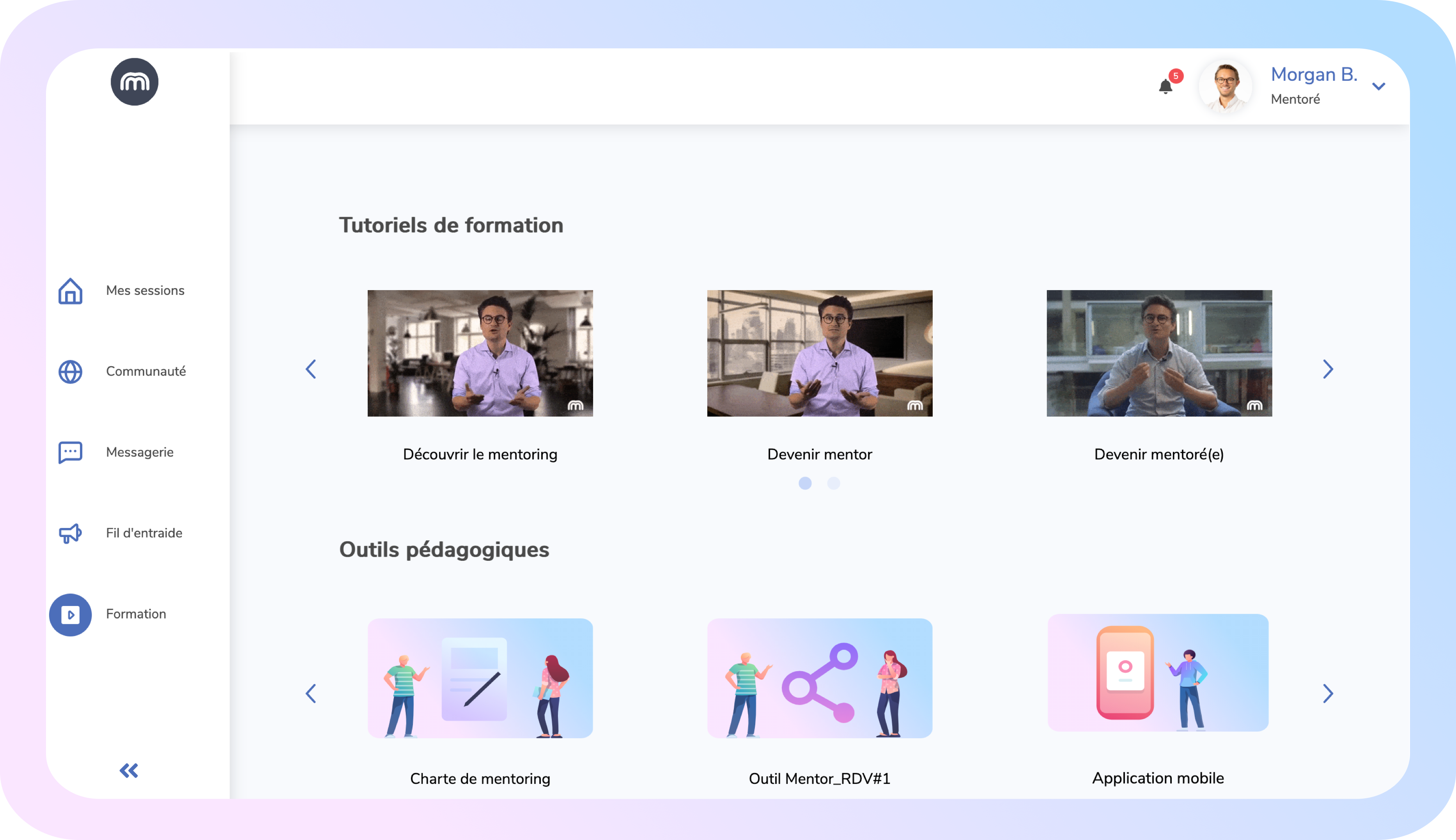Screen dimensions: 1456x840
Task: Open the Messagerie chat bubble icon
Action: (x=70, y=452)
